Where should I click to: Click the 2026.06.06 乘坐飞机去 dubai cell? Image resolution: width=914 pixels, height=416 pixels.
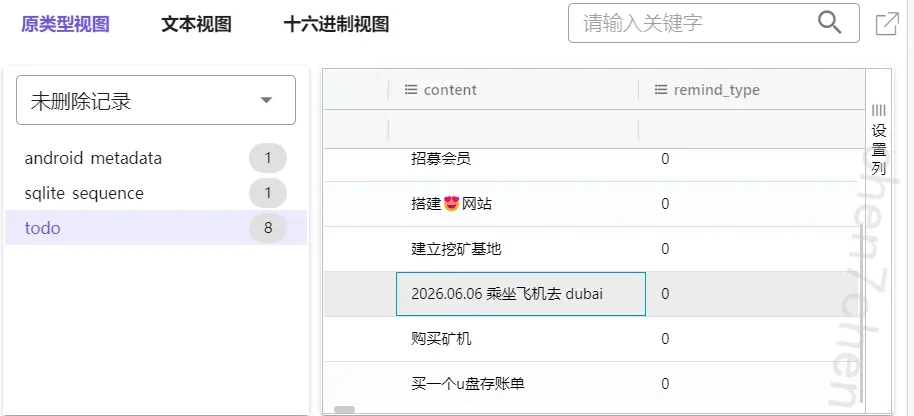(x=521, y=294)
